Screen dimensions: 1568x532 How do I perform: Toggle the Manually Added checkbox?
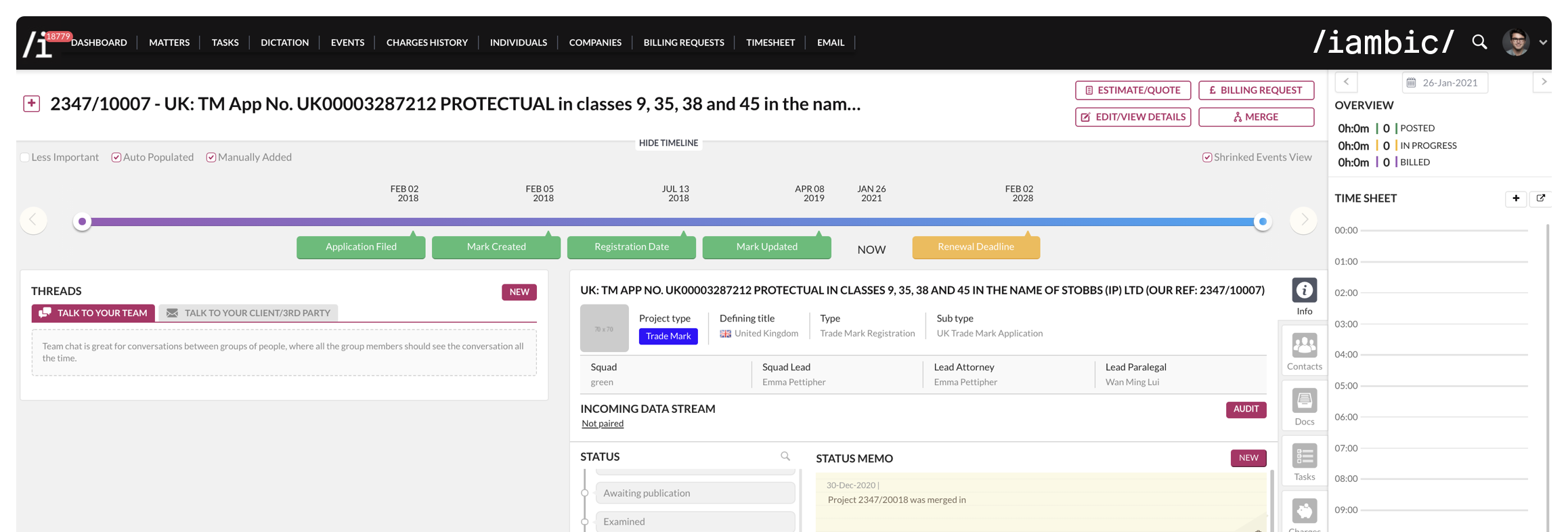pyautogui.click(x=211, y=157)
